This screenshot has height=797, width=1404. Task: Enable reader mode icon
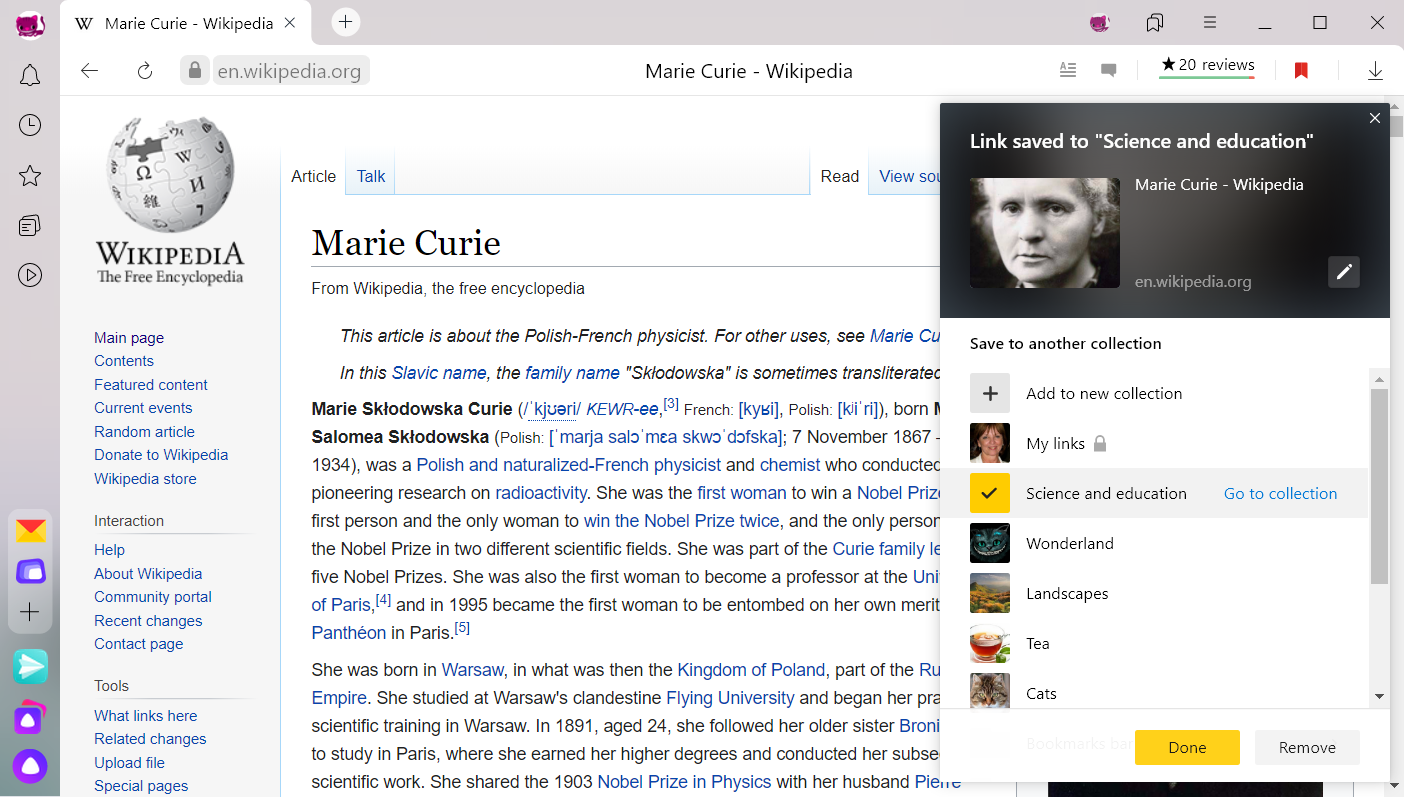tap(1068, 70)
